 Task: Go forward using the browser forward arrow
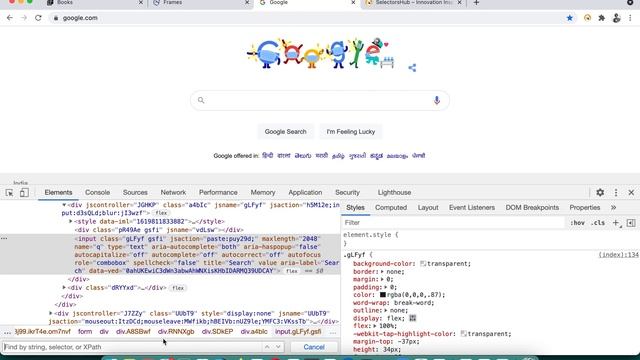[24, 18]
